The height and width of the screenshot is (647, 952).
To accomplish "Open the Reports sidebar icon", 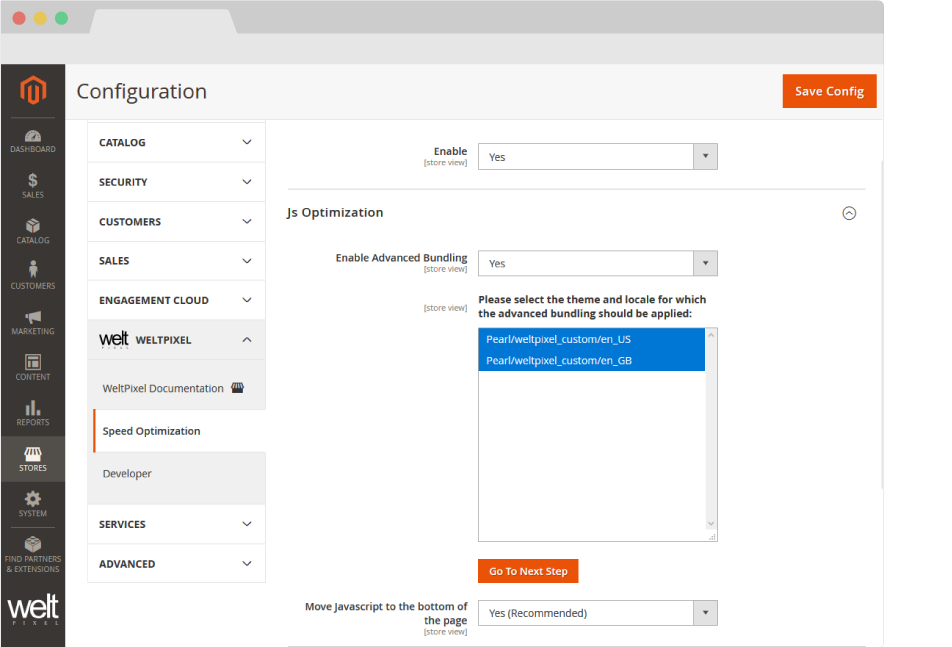I will click(x=33, y=408).
